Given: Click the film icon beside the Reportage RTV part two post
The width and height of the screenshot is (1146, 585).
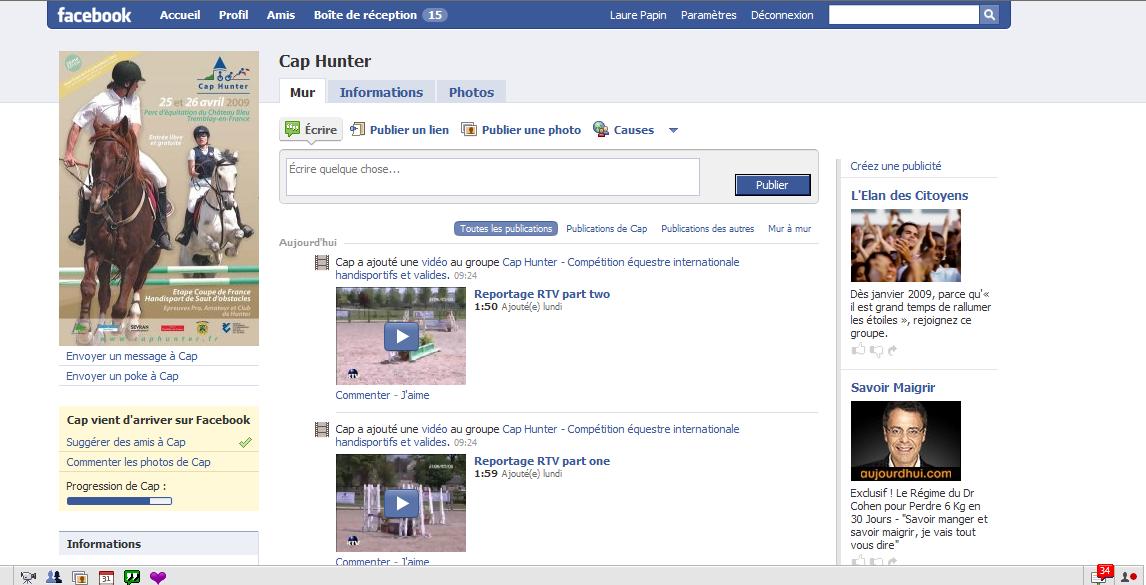Looking at the screenshot, I should coord(322,263).
